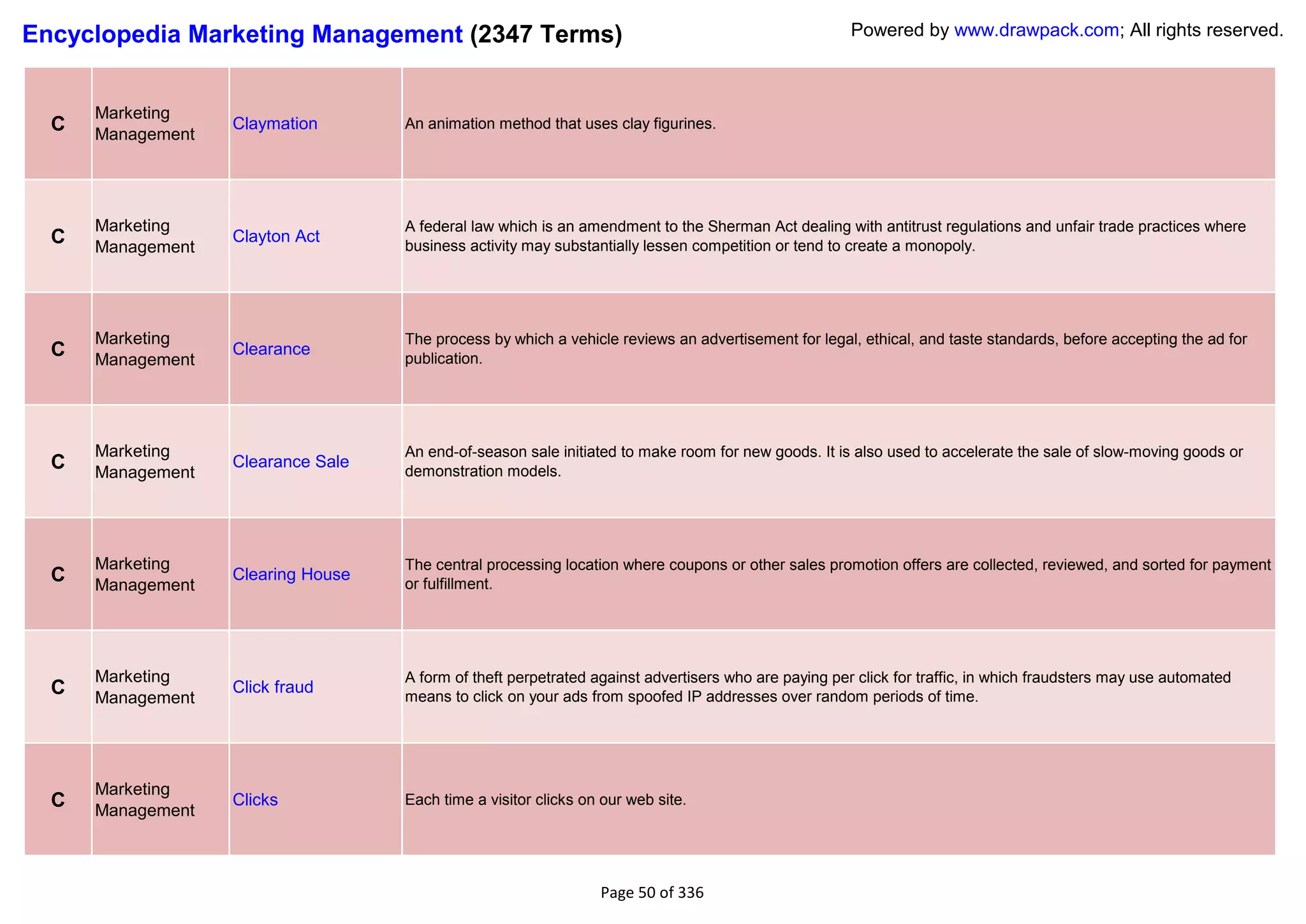Select the Clayton Act definition about Sherman Act
The image size is (1306, 924).
(825, 237)
